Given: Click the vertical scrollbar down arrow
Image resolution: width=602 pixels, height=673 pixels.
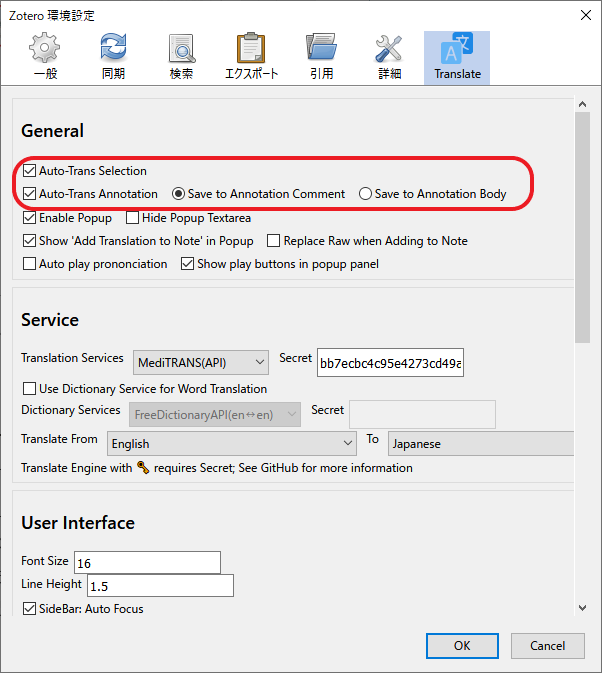Looking at the screenshot, I should point(582,608).
